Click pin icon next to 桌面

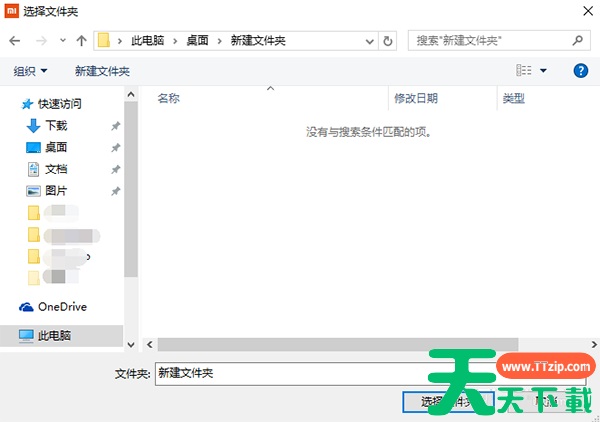pyautogui.click(x=116, y=148)
